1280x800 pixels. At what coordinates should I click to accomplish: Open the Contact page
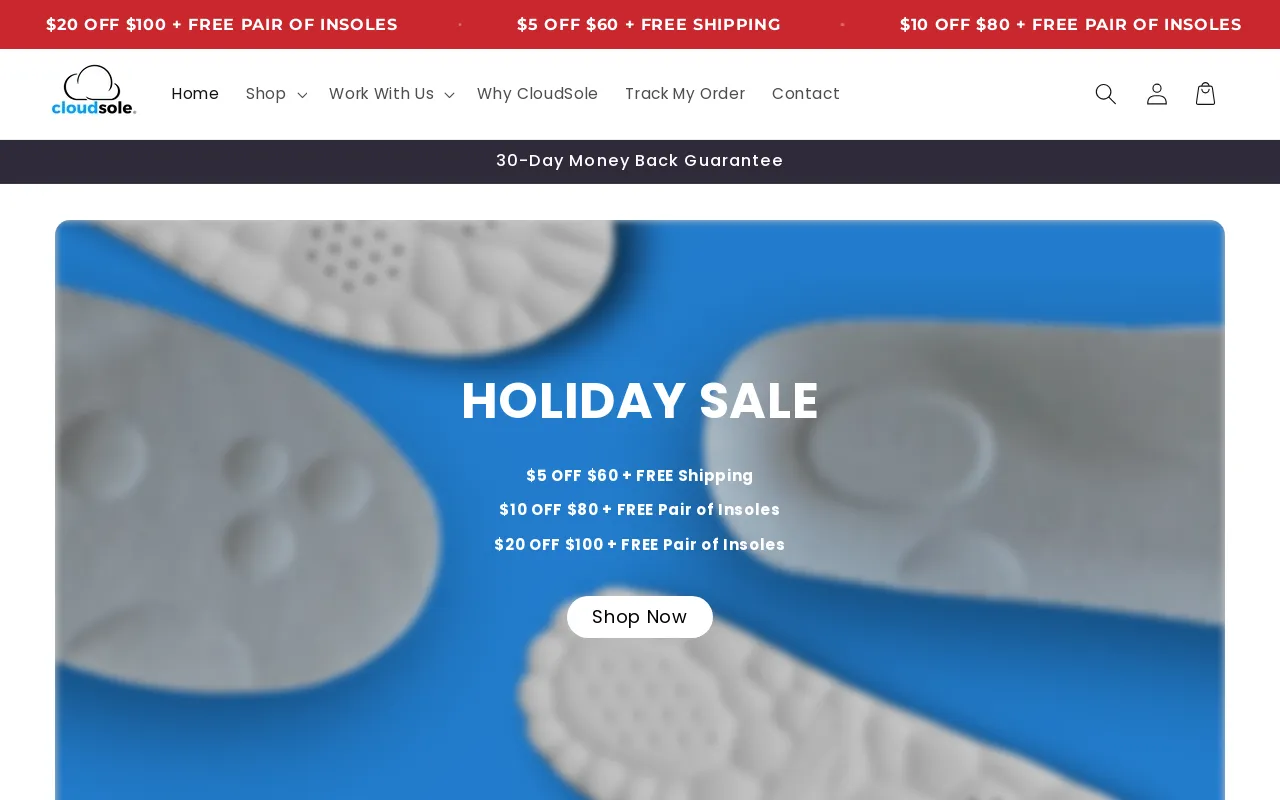click(x=806, y=93)
